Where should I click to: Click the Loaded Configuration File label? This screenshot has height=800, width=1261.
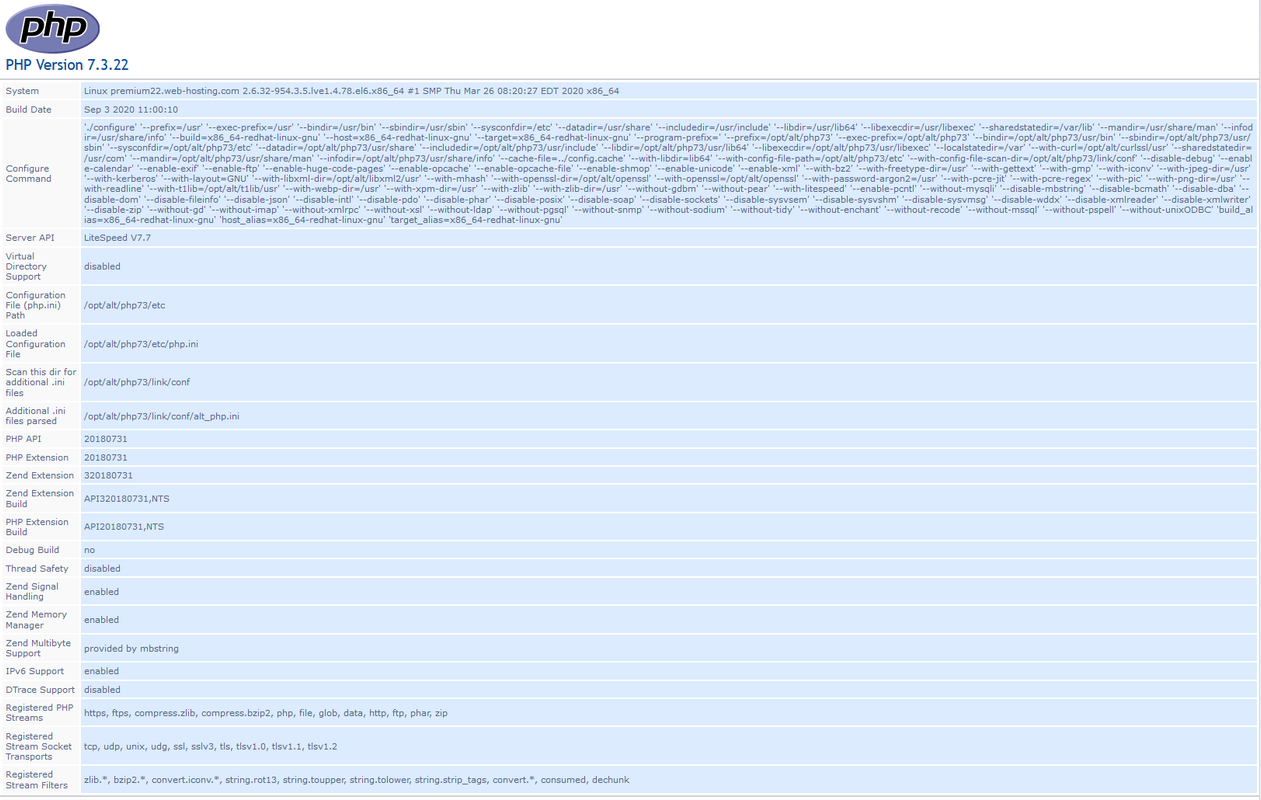click(36, 344)
